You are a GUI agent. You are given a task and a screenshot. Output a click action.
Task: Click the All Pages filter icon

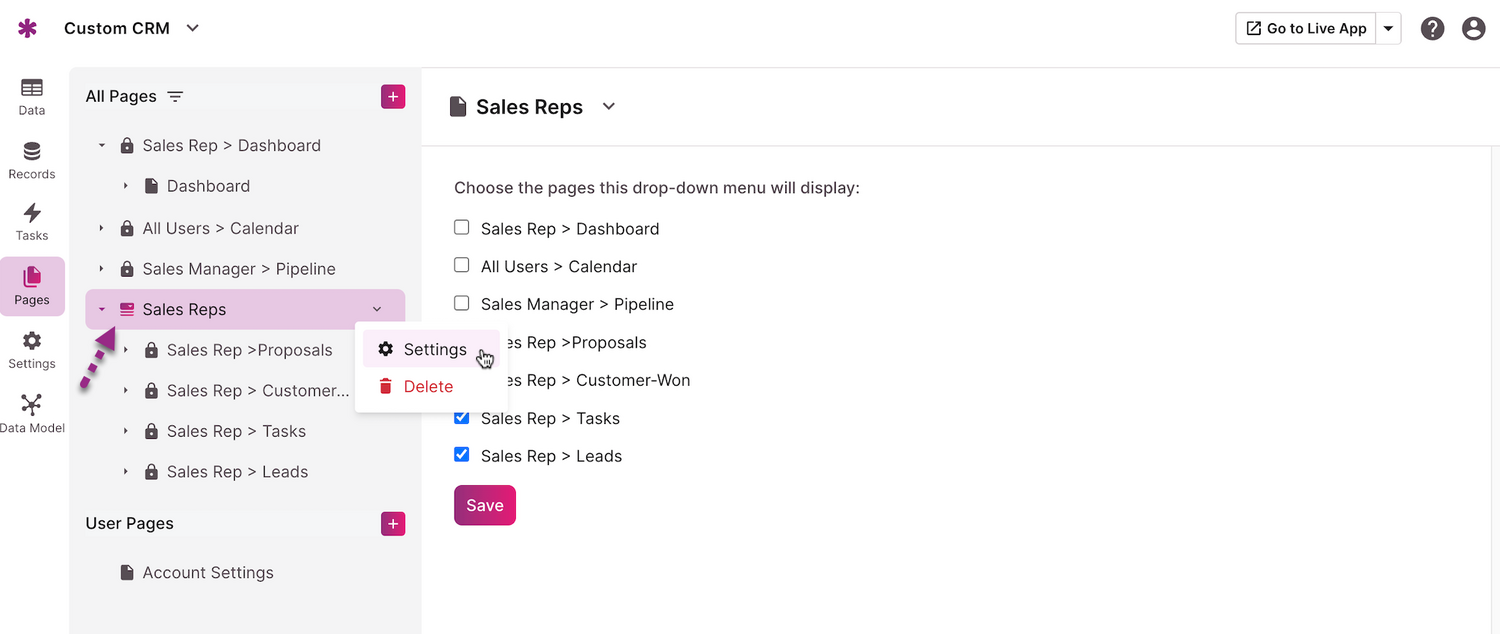pyautogui.click(x=175, y=96)
